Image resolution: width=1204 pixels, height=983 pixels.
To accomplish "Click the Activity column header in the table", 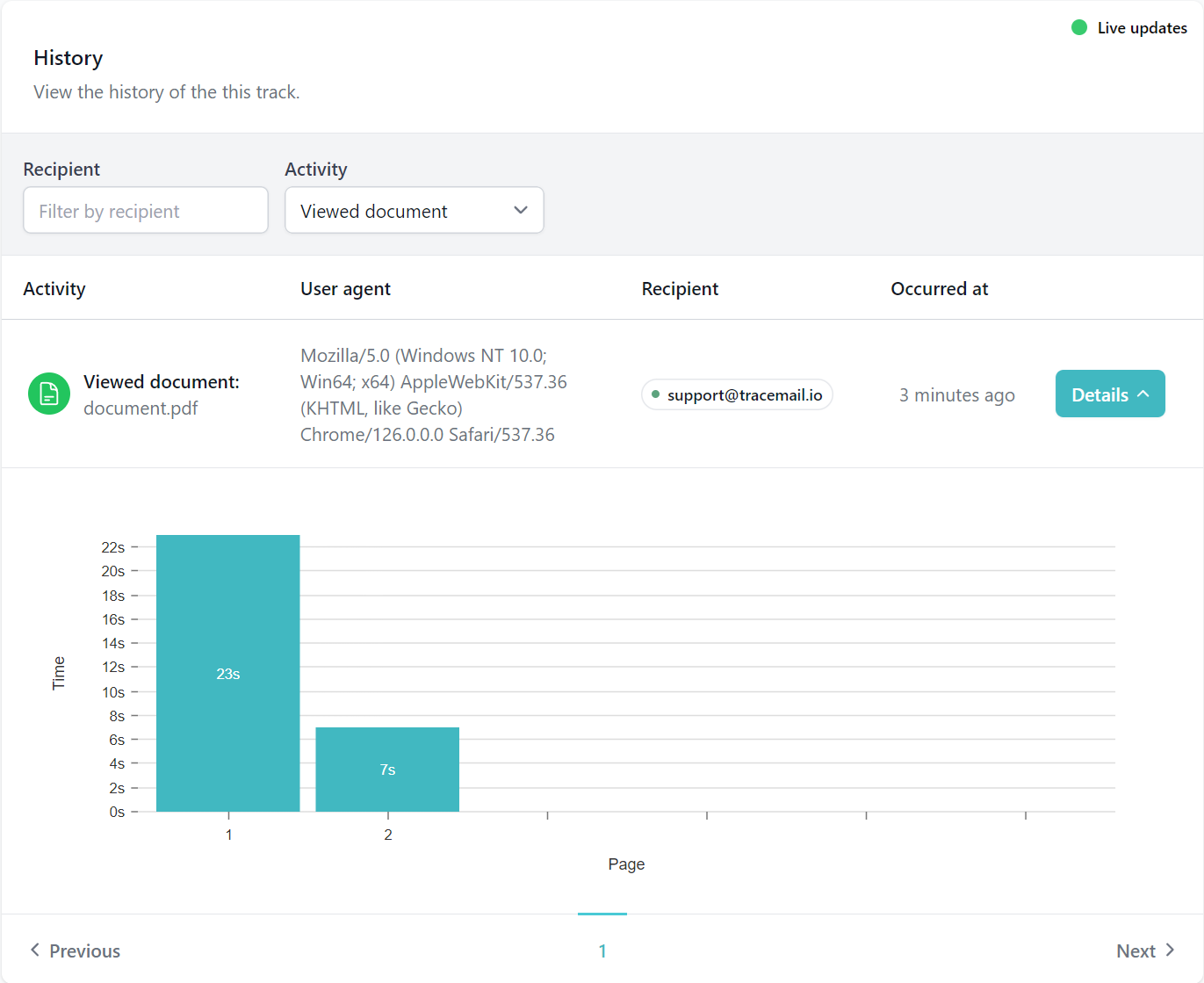I will (x=54, y=289).
